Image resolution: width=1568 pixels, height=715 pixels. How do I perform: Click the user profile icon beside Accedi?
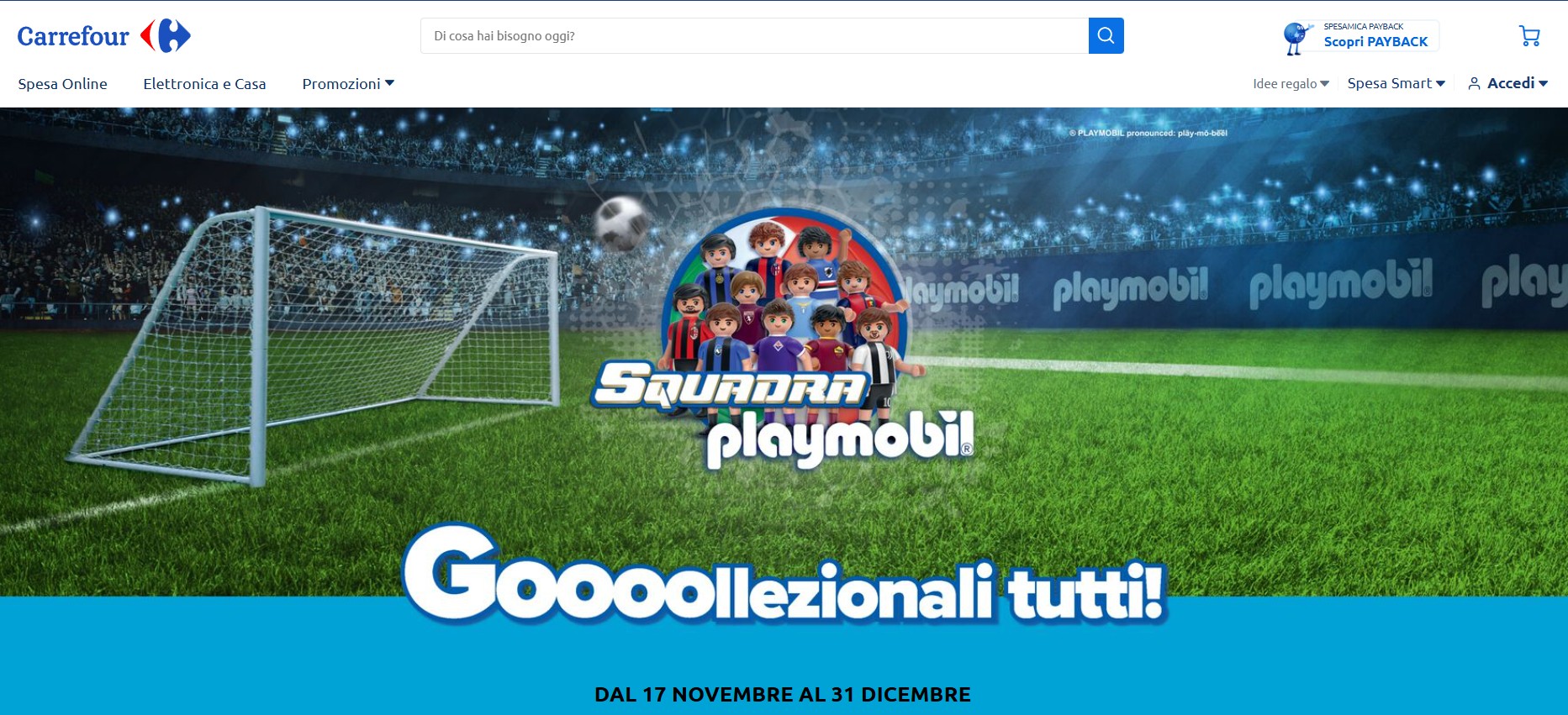[x=1474, y=83]
